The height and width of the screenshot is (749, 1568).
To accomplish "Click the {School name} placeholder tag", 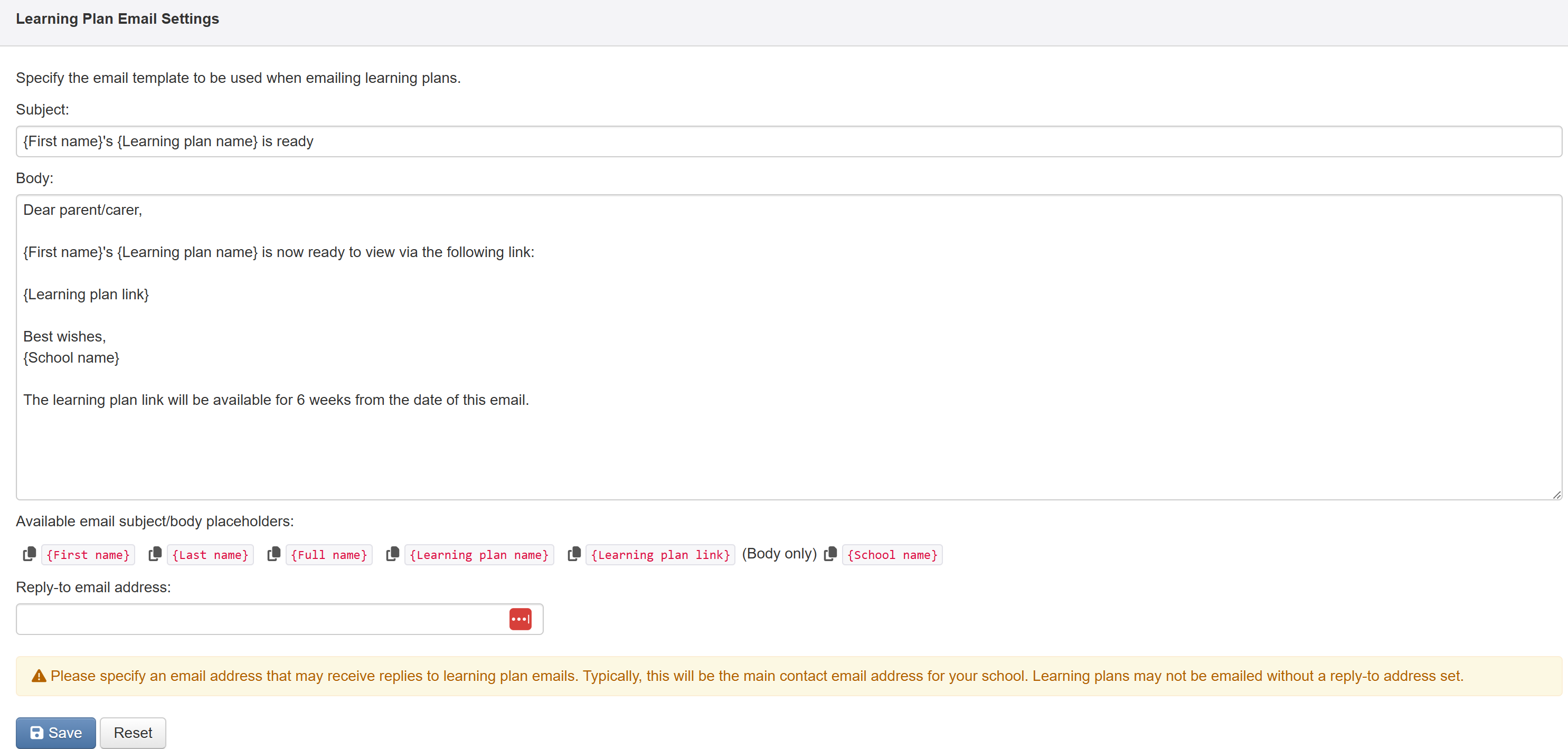I will point(892,555).
